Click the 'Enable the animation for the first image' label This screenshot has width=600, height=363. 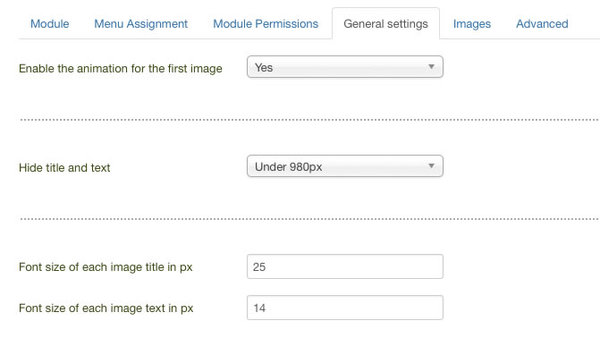click(x=121, y=68)
